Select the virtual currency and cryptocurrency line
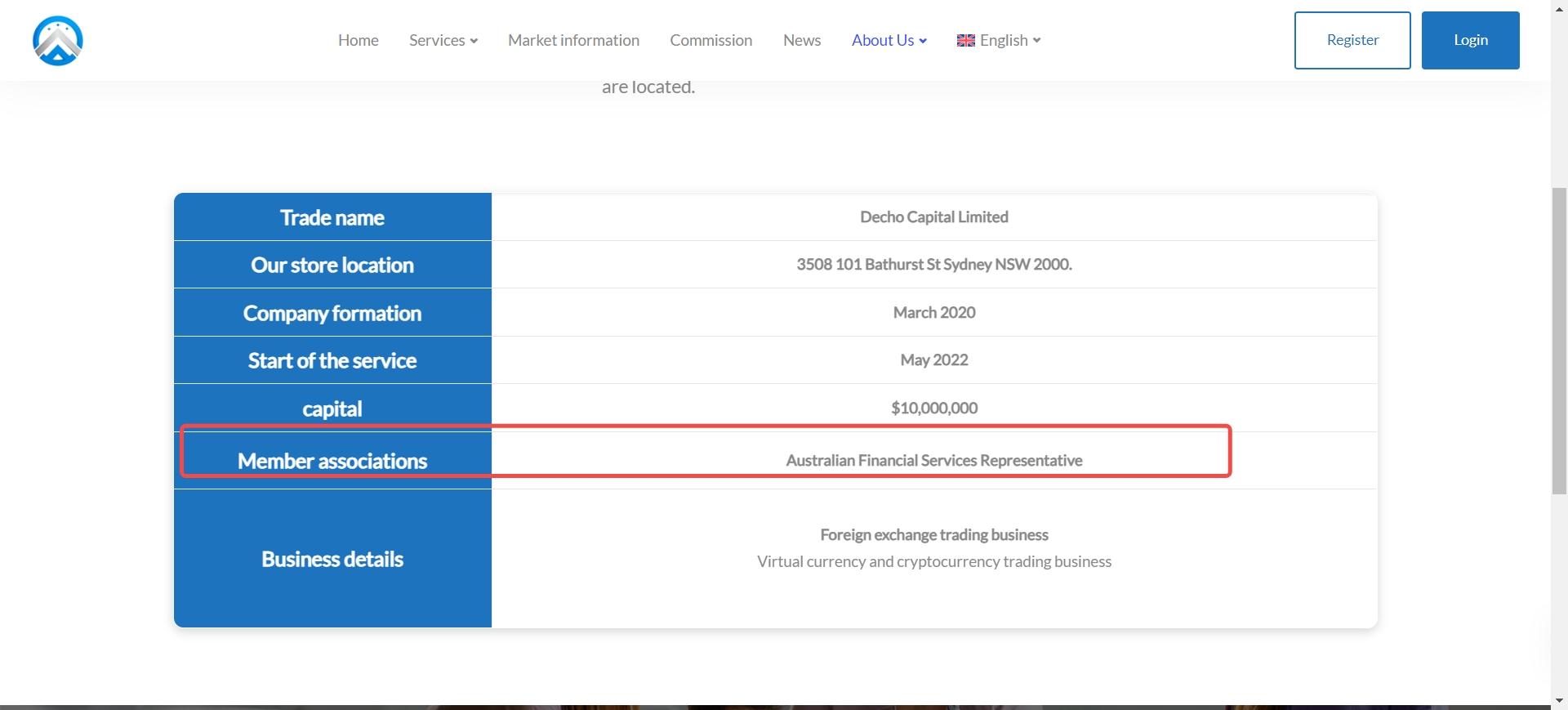Screen dimensions: 1568x710 point(934,561)
